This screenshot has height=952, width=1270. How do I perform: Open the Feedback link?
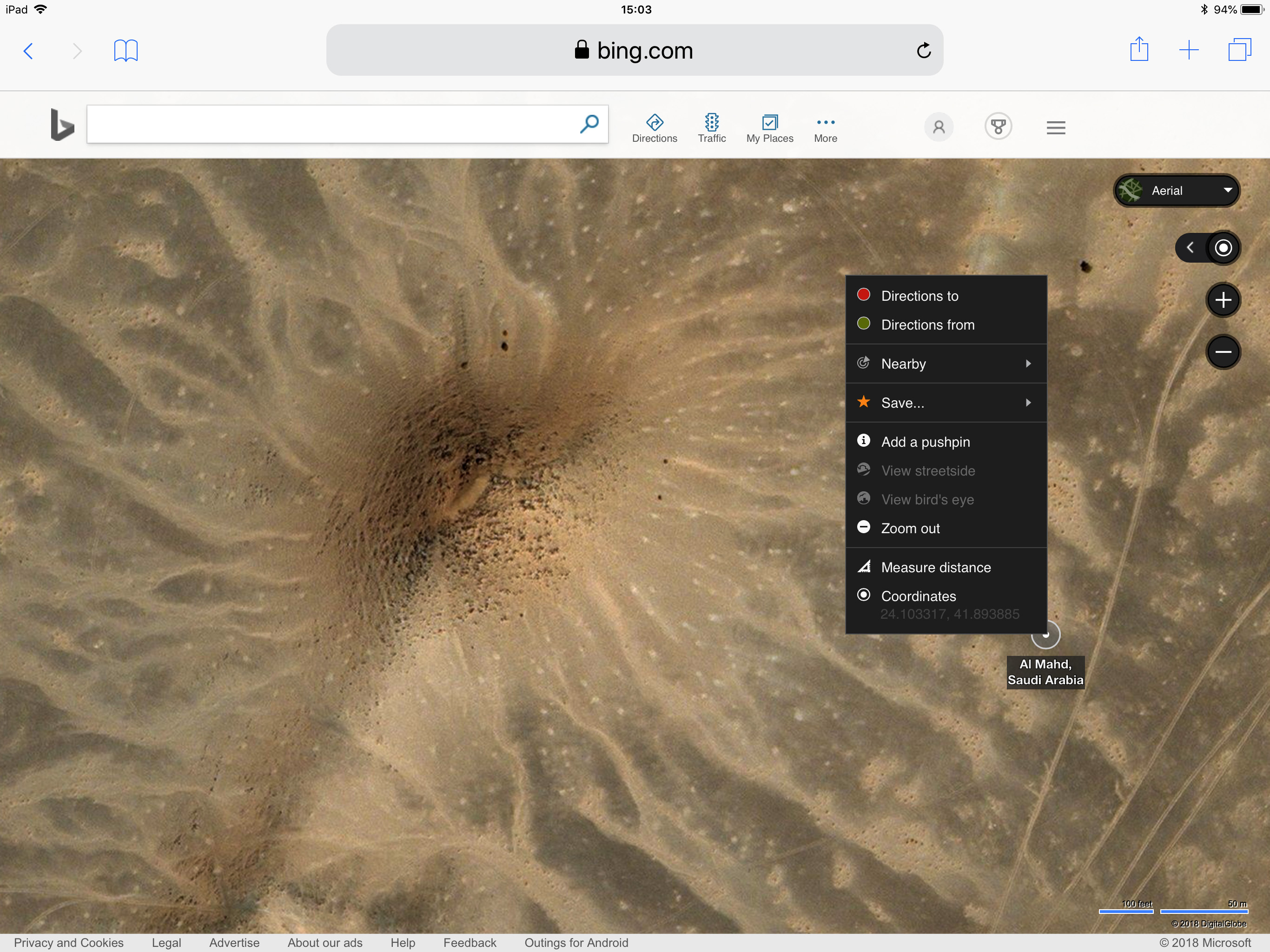click(469, 942)
